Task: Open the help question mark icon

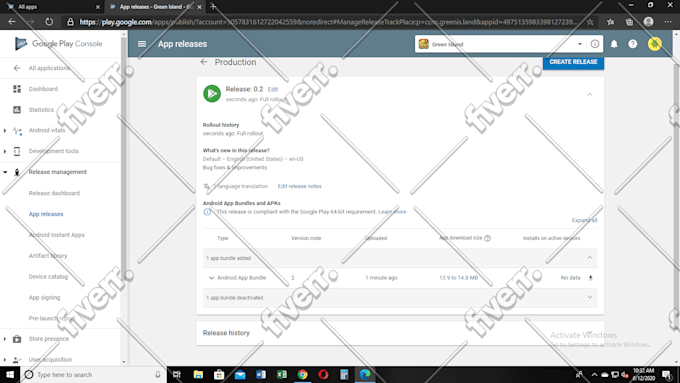Action: [x=633, y=44]
